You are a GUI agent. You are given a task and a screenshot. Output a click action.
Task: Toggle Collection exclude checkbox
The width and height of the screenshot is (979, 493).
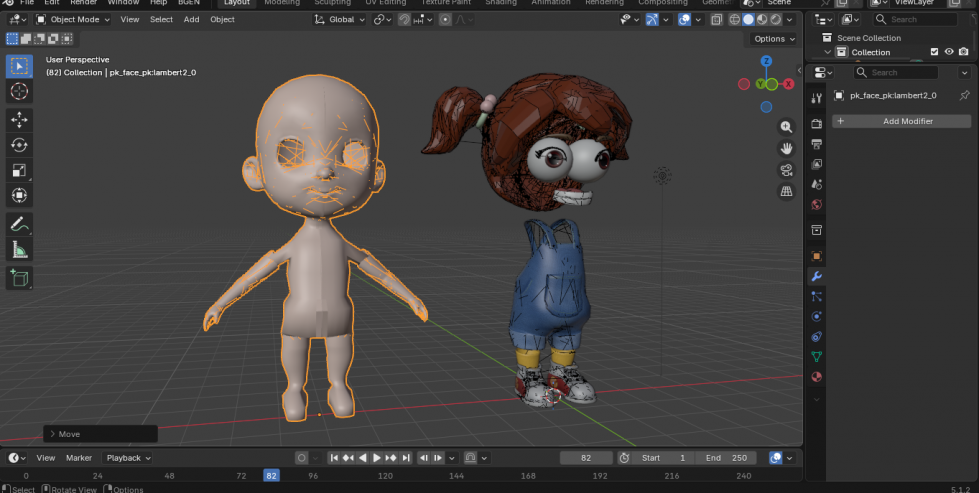[935, 52]
